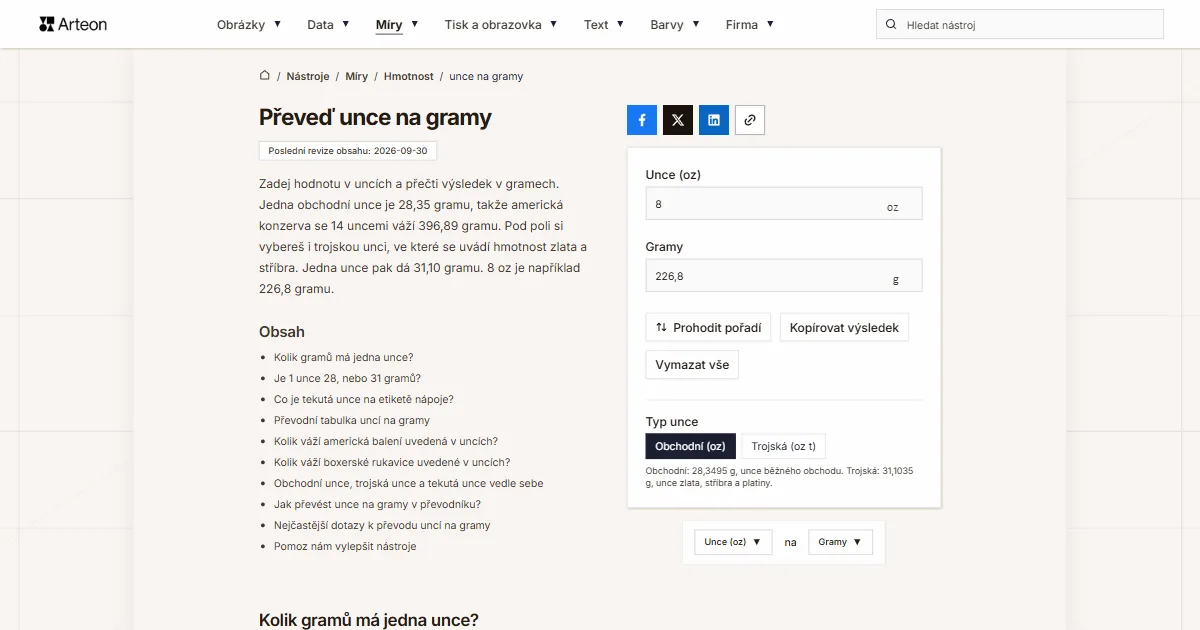
Task: Jump to 'Pomoz nám vylepšit nástroje'
Action: 345,546
